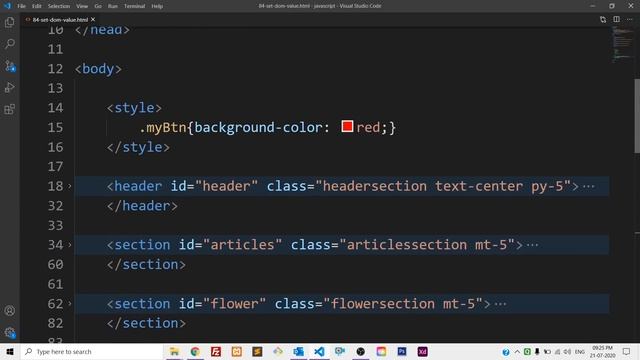Open the Extensions view
640x360 pixels.
pyautogui.click(x=10, y=109)
